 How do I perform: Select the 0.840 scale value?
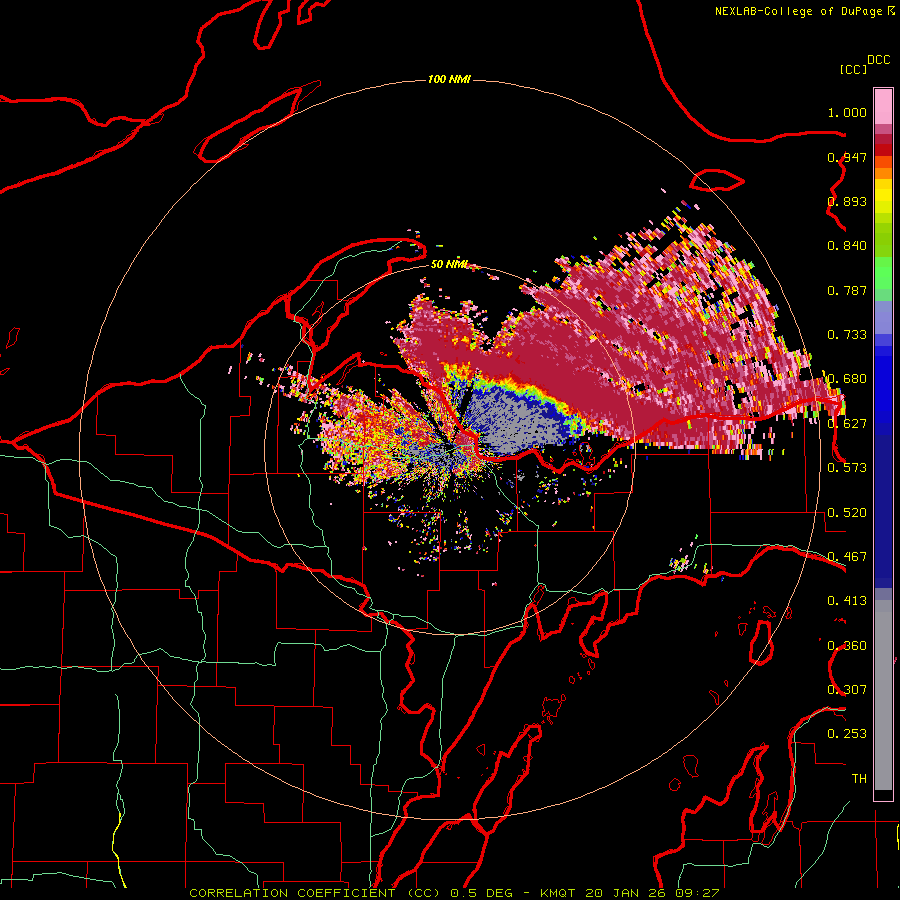847,246
